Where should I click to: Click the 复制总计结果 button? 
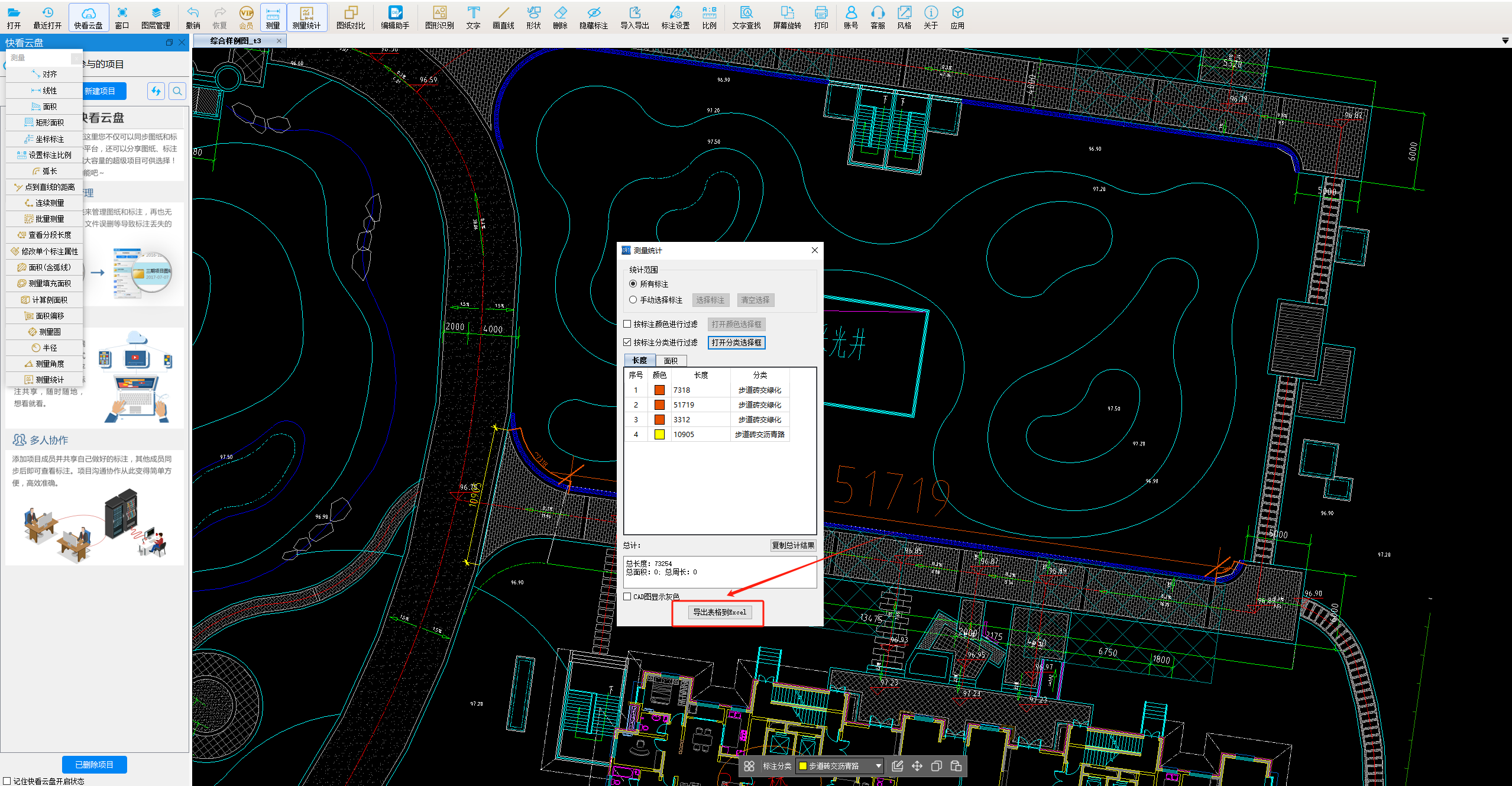793,545
